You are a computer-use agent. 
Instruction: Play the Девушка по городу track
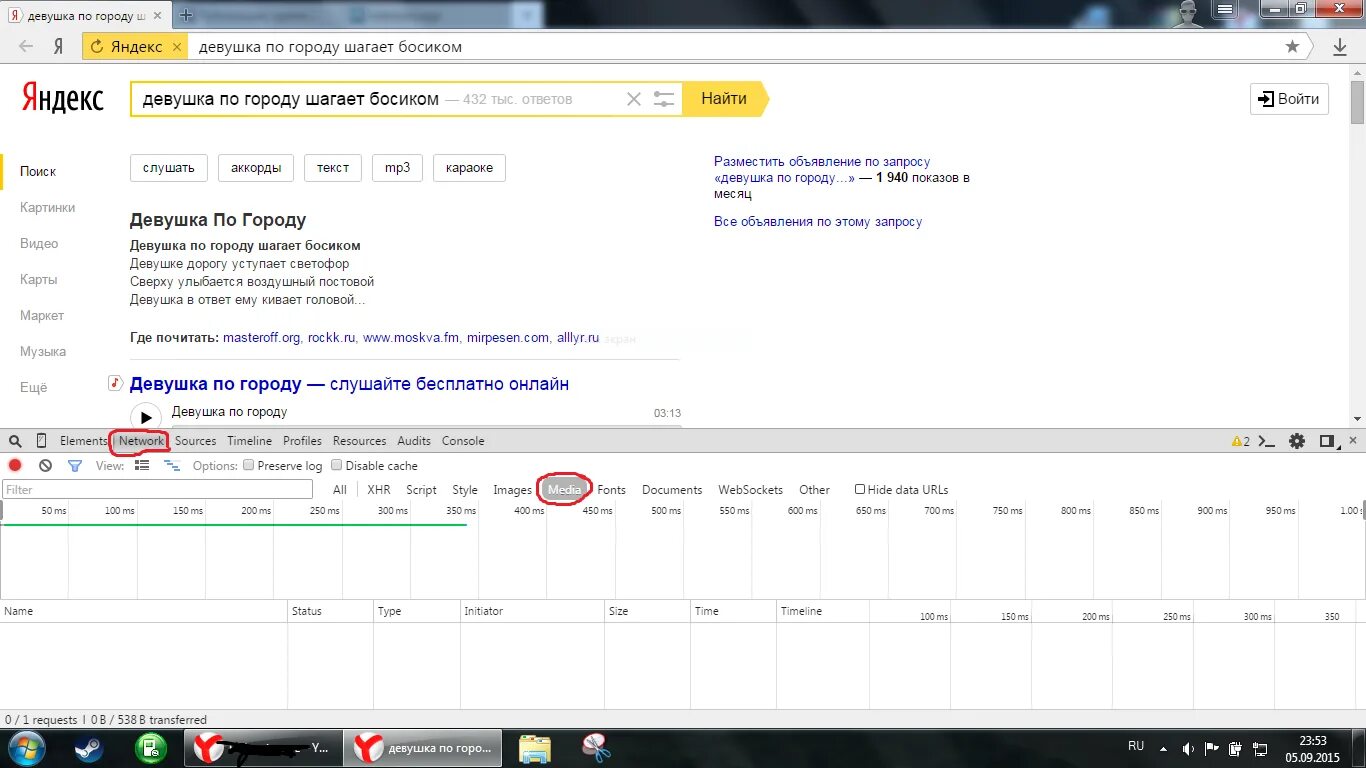point(146,417)
